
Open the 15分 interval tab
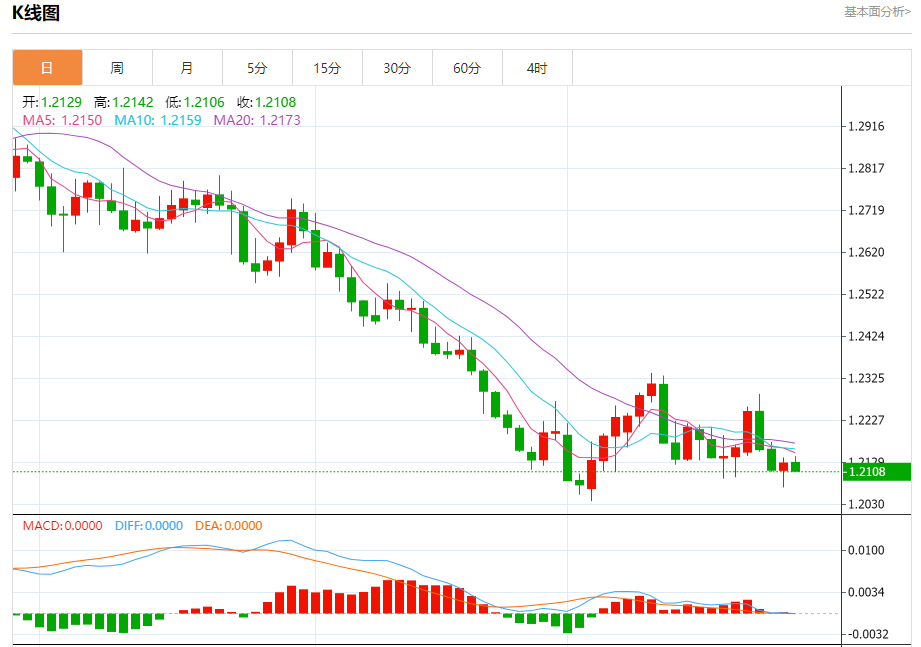[x=327, y=68]
